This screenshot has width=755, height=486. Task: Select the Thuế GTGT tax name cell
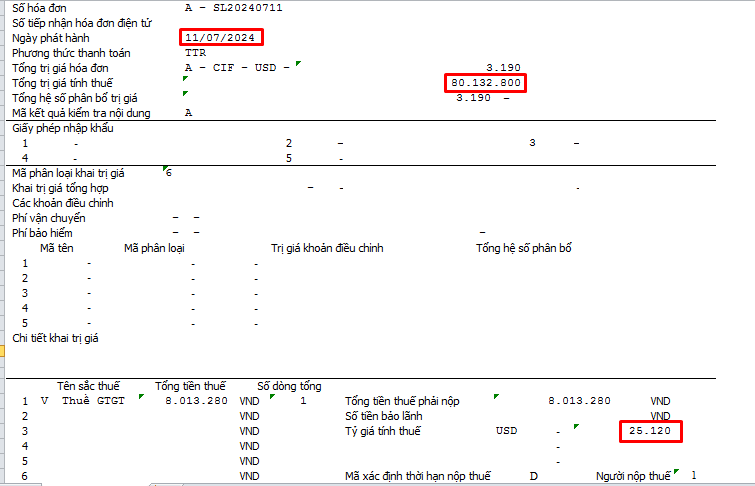coord(93,400)
